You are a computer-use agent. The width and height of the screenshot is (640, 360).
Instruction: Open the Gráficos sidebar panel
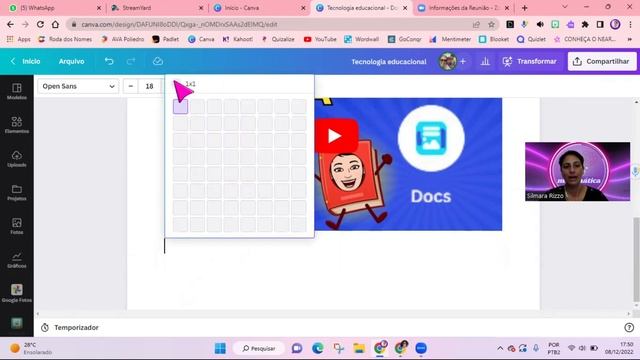point(17,260)
